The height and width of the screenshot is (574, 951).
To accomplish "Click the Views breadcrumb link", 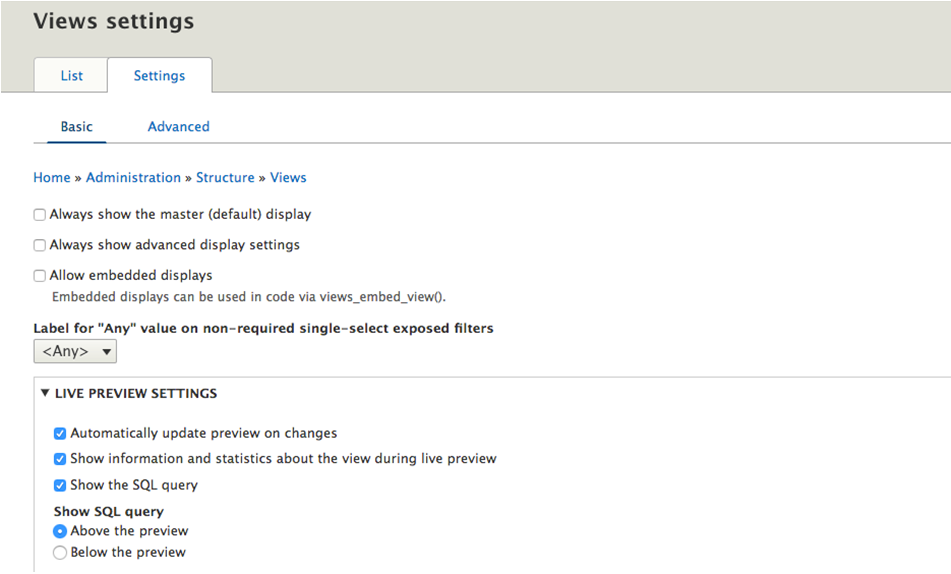I will pos(288,178).
